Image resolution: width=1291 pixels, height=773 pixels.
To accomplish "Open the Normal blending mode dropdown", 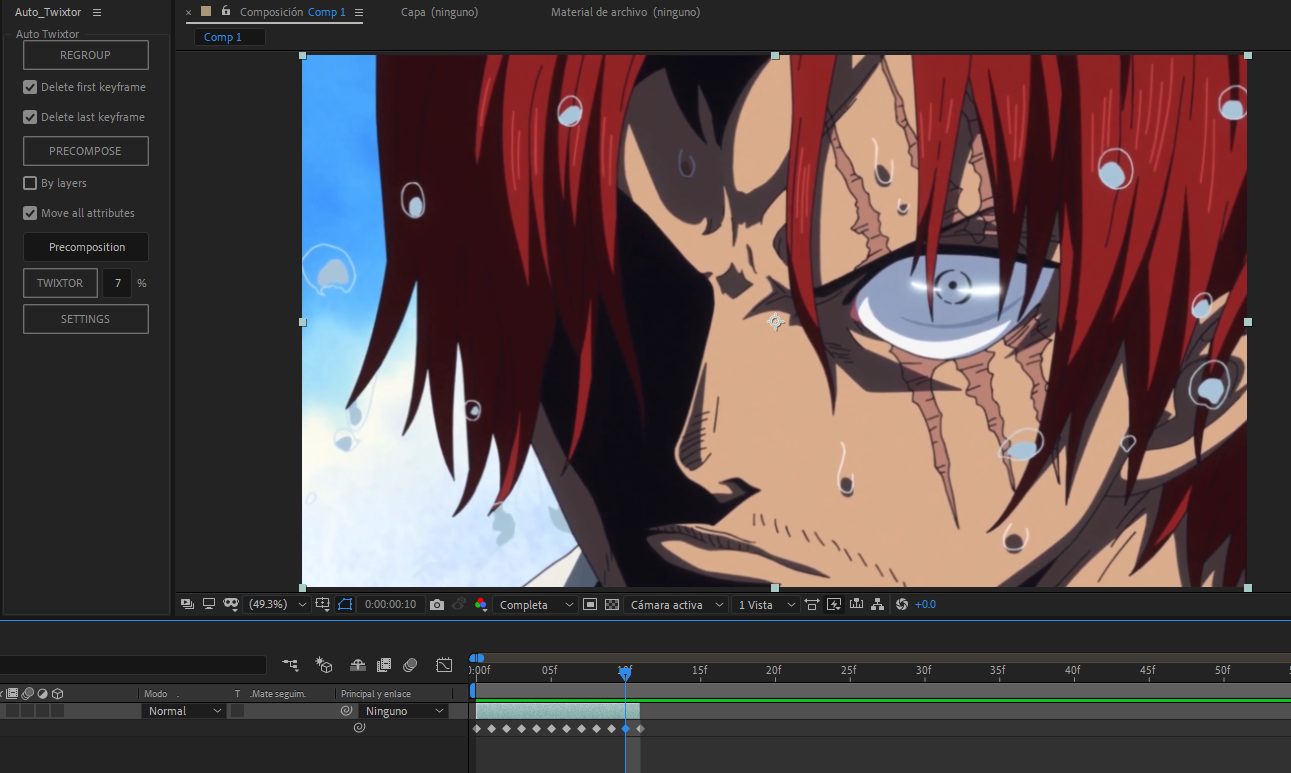I will tap(185, 711).
